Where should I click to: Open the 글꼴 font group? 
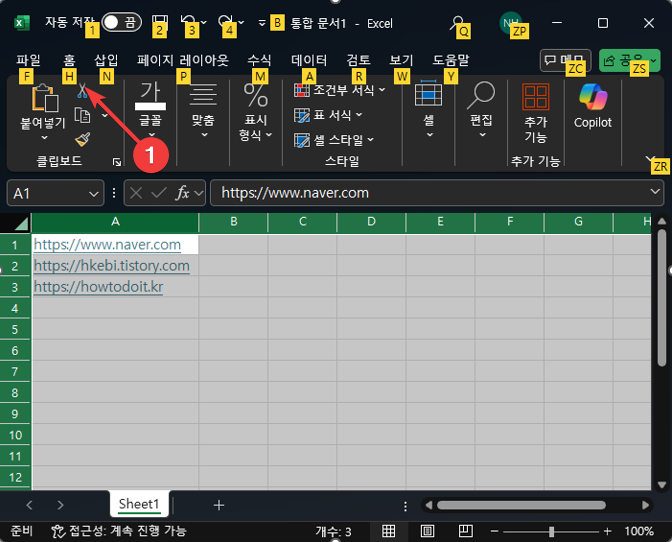point(150,110)
